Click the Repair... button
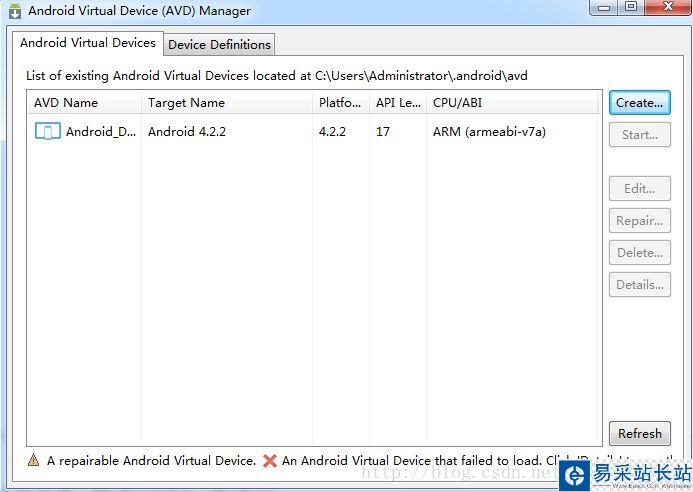The height and width of the screenshot is (492, 693). (x=640, y=221)
